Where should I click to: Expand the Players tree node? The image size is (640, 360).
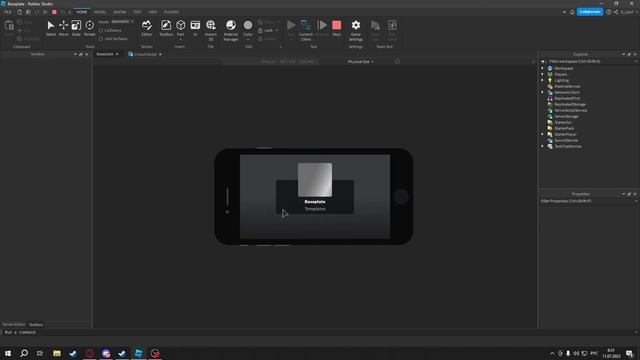click(543, 74)
